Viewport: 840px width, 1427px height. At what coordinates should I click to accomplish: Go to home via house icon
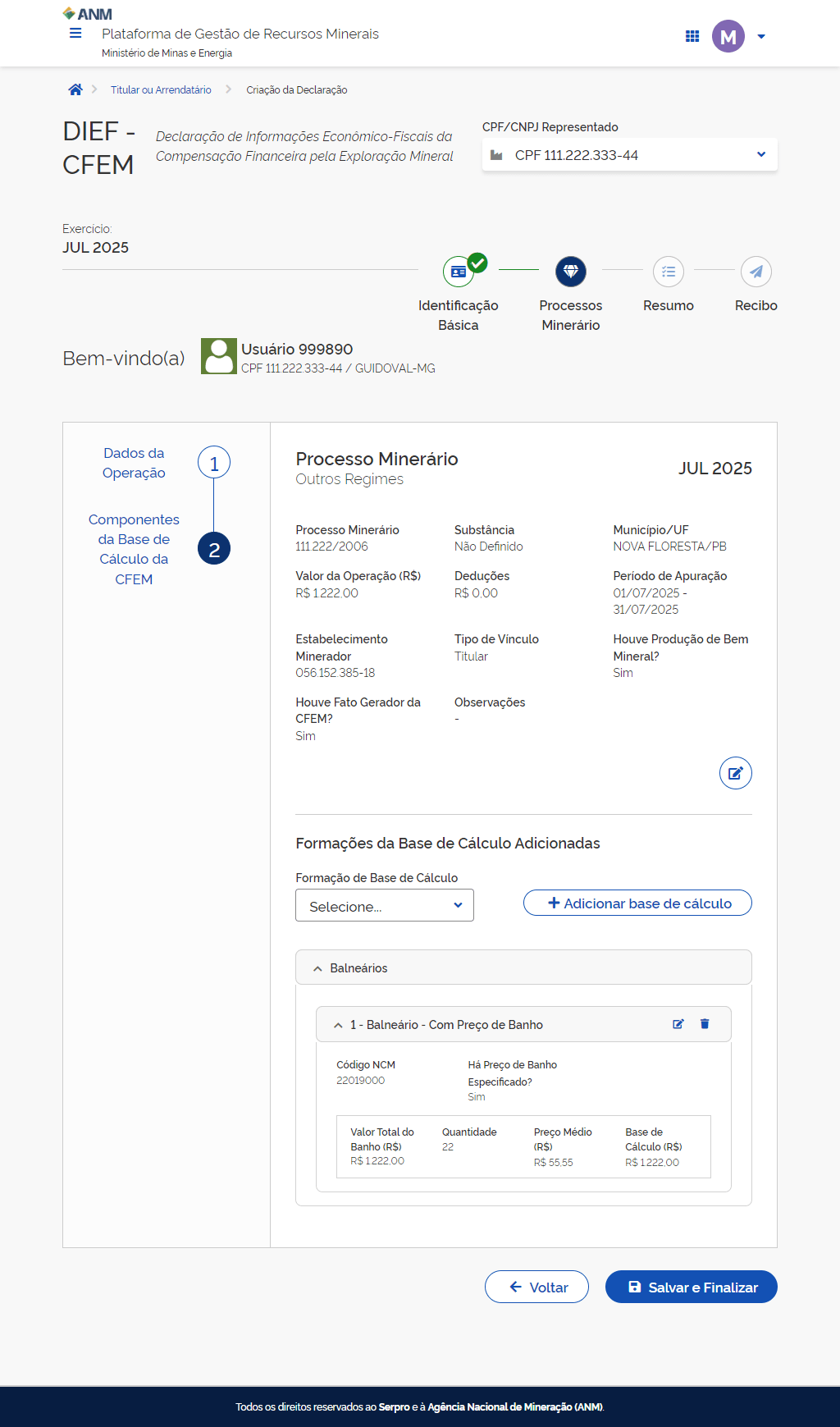pyautogui.click(x=75, y=90)
